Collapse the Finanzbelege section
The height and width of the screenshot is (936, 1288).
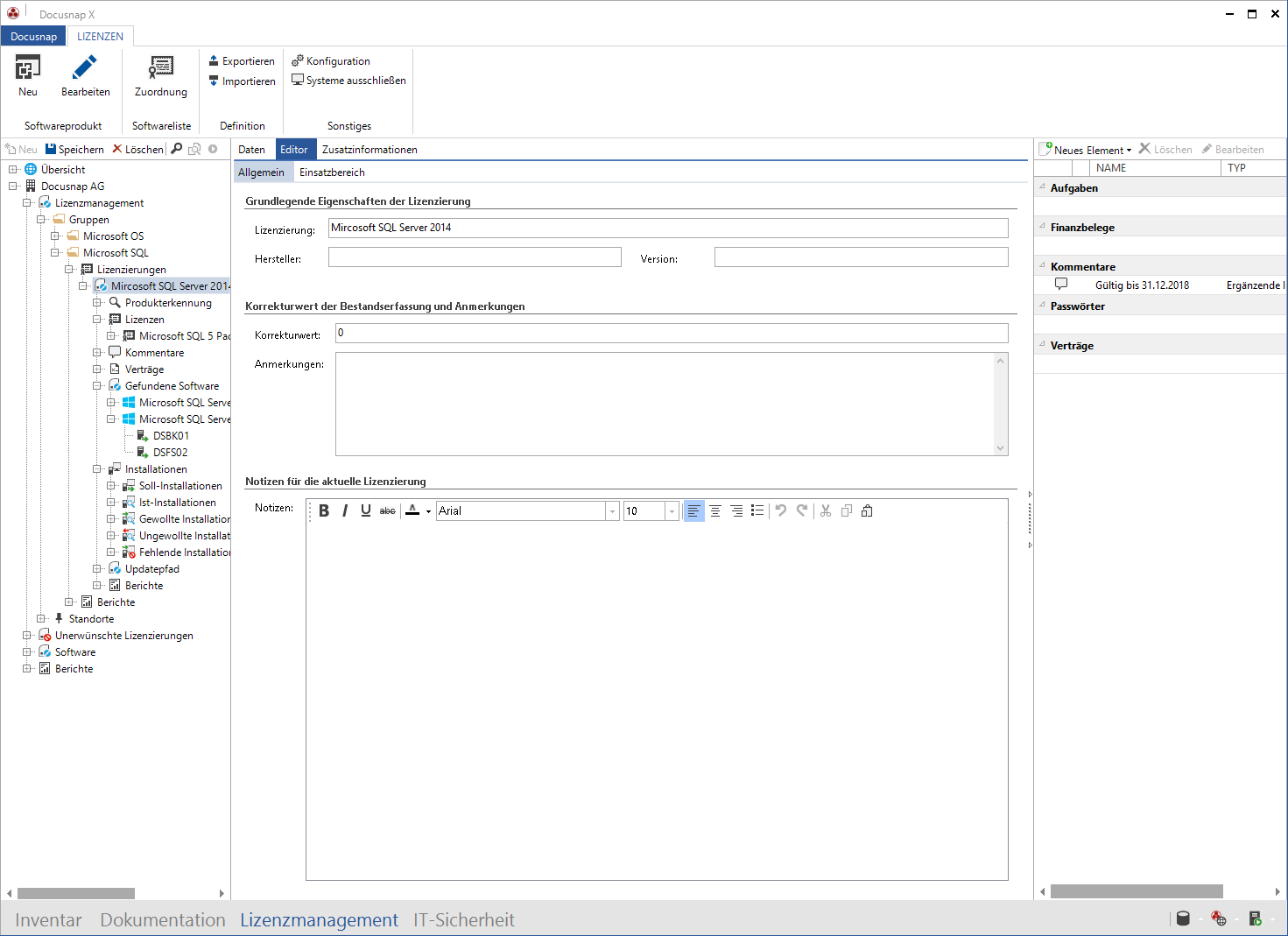click(x=1042, y=226)
